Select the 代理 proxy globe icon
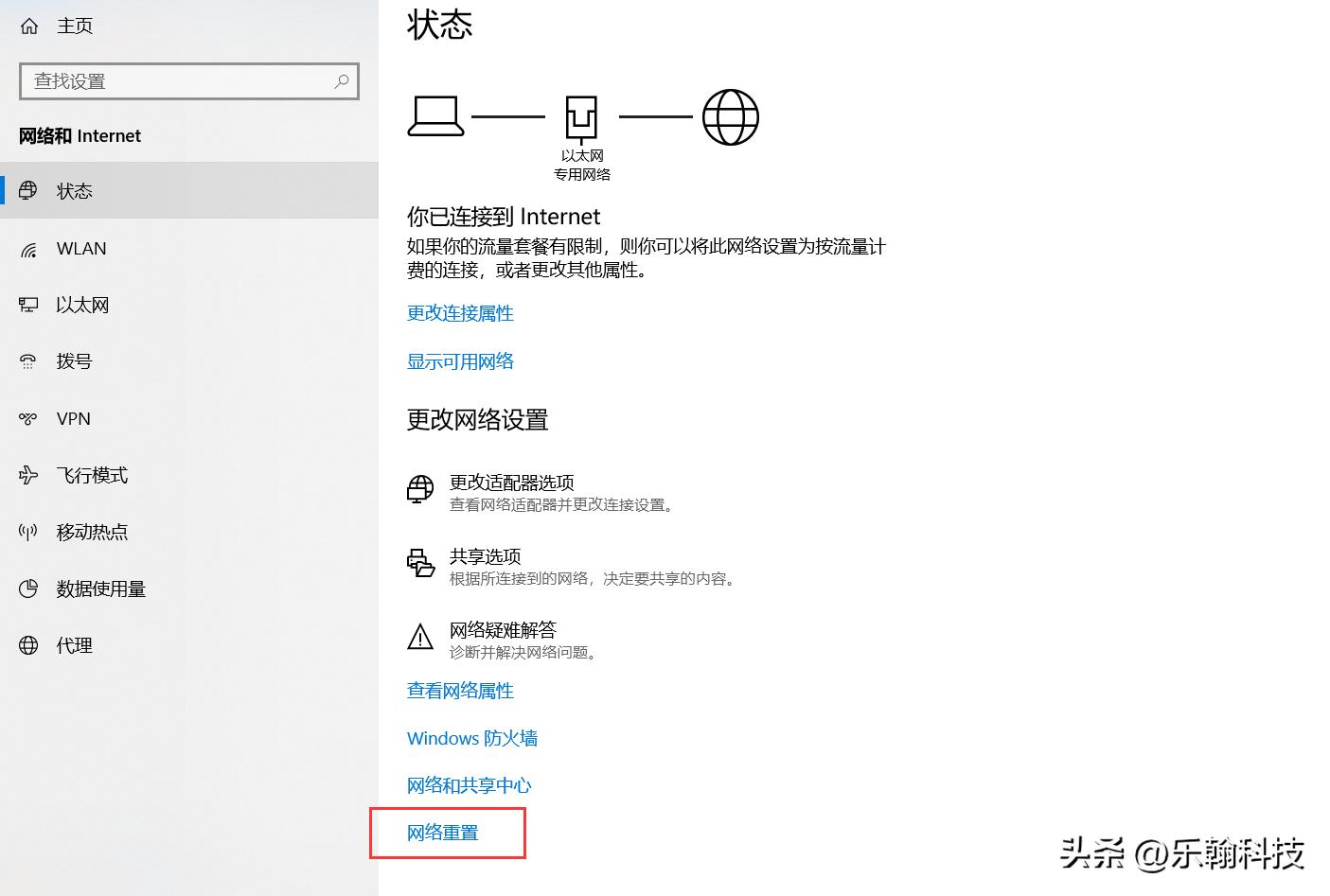 pos(28,645)
